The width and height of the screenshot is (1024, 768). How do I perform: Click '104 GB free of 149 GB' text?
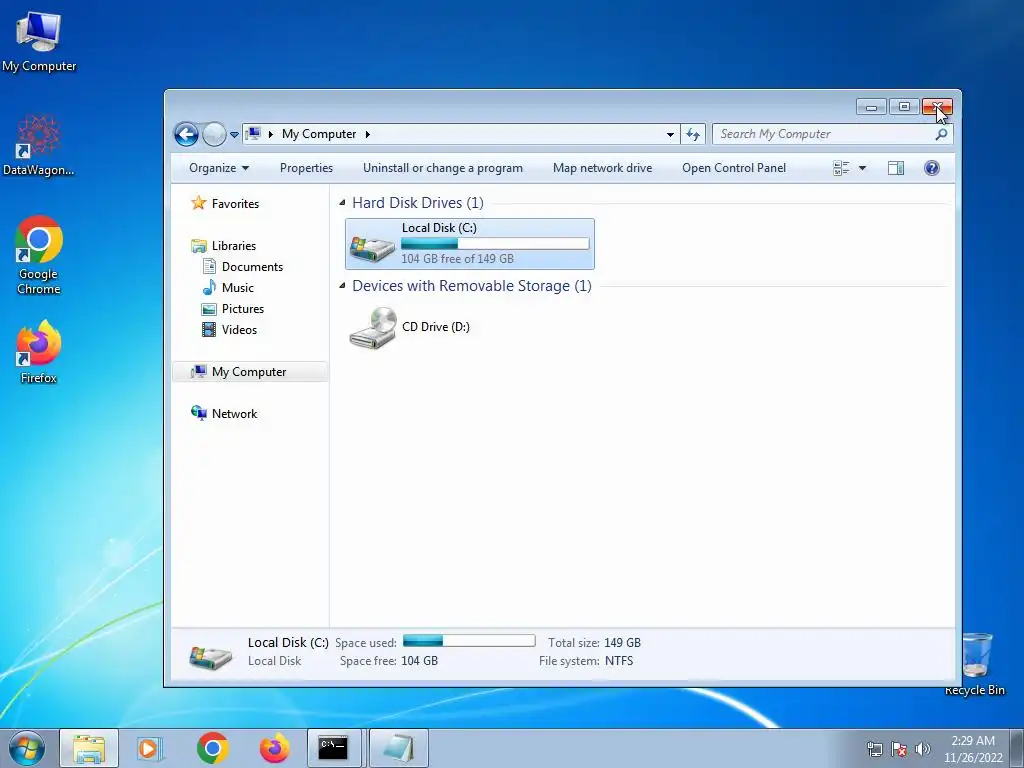(457, 259)
